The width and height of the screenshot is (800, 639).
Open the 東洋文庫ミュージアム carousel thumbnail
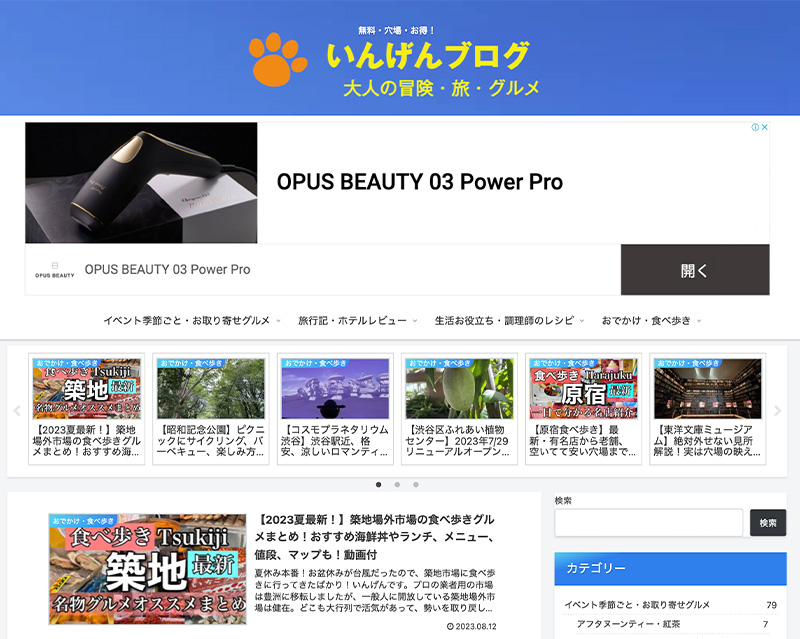pyautogui.click(x=708, y=388)
